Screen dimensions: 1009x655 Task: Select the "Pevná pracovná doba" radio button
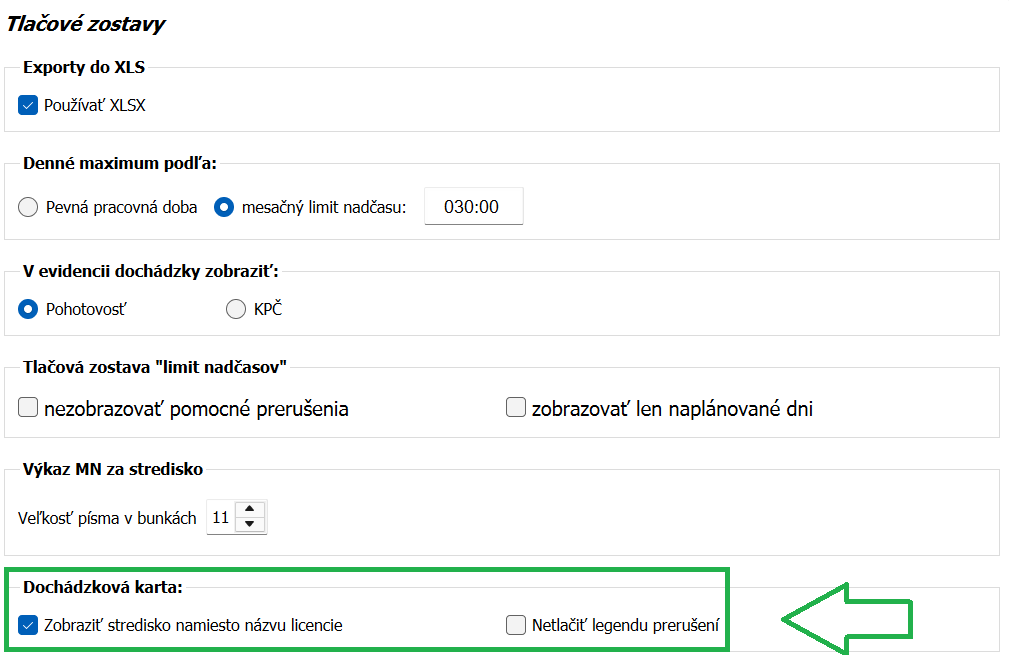pyautogui.click(x=26, y=206)
